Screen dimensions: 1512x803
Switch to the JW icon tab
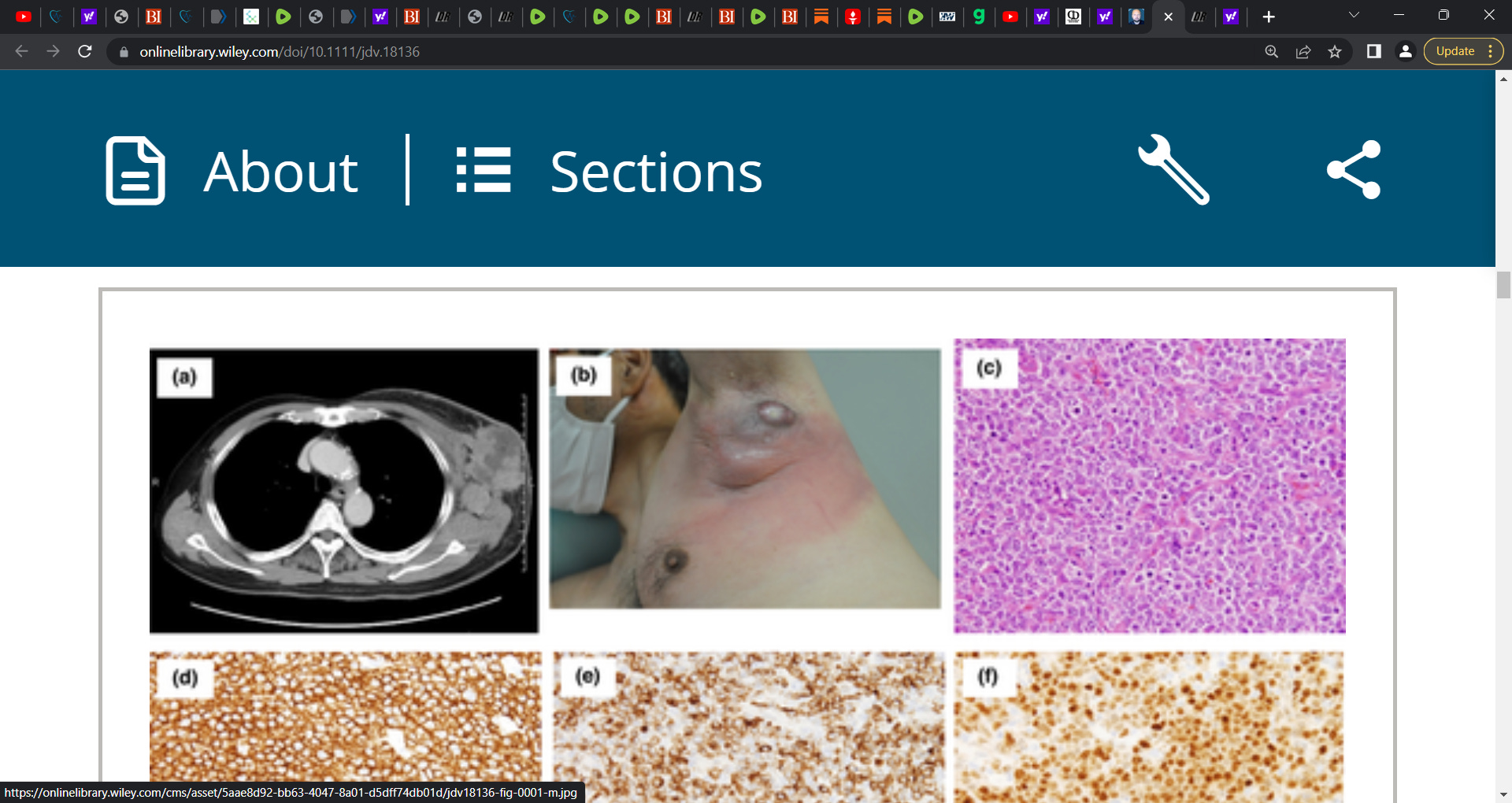pos(947,17)
